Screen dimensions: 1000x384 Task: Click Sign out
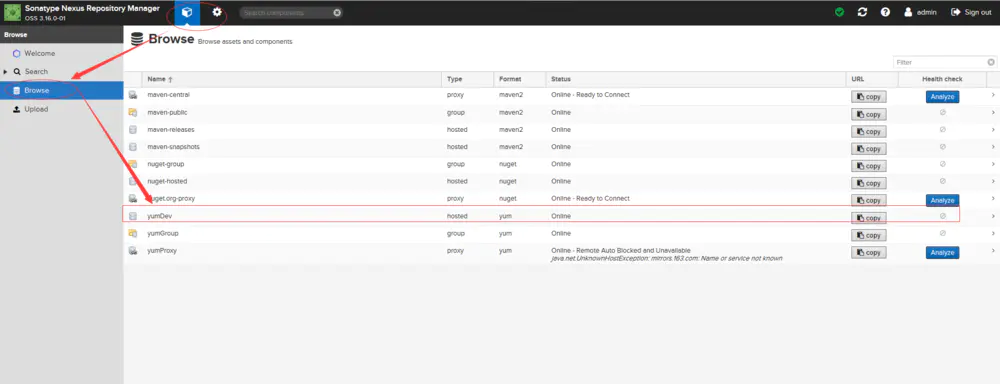coord(971,12)
